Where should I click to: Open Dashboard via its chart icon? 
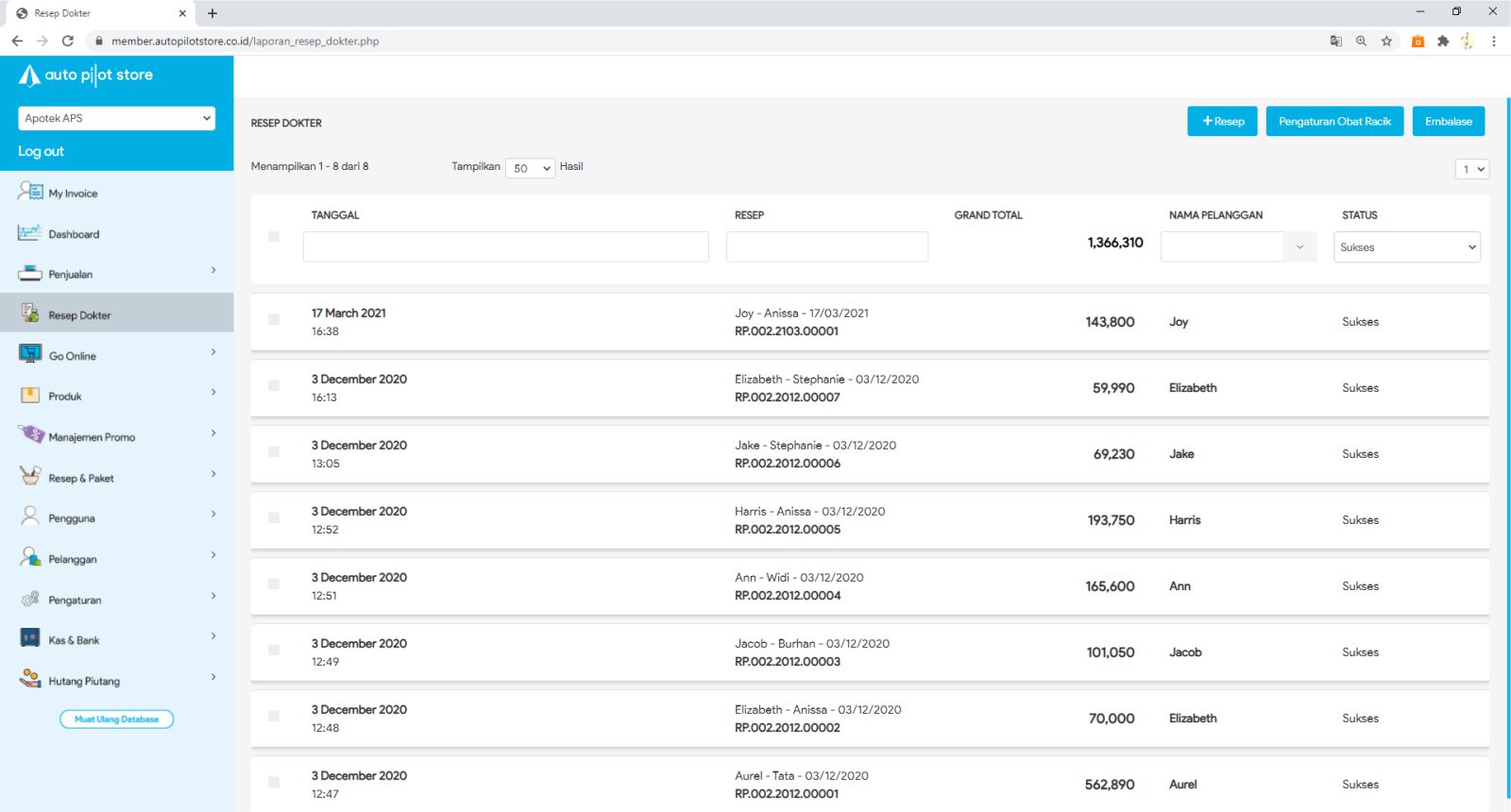(29, 233)
